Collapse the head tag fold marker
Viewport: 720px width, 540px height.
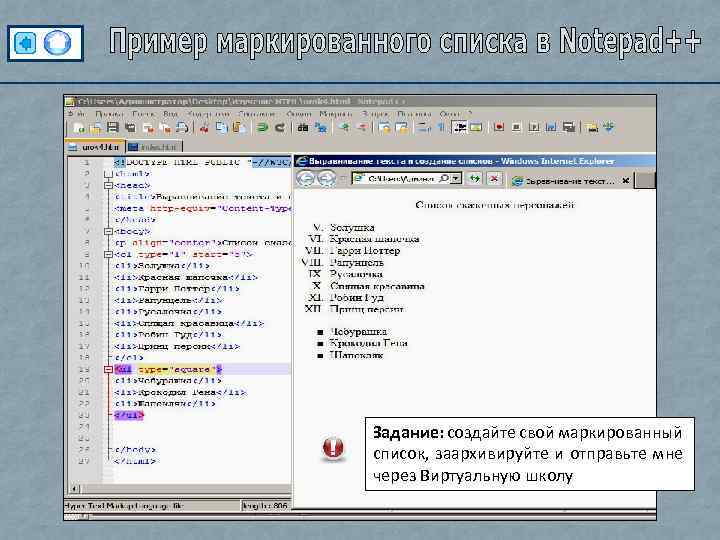[x=108, y=186]
